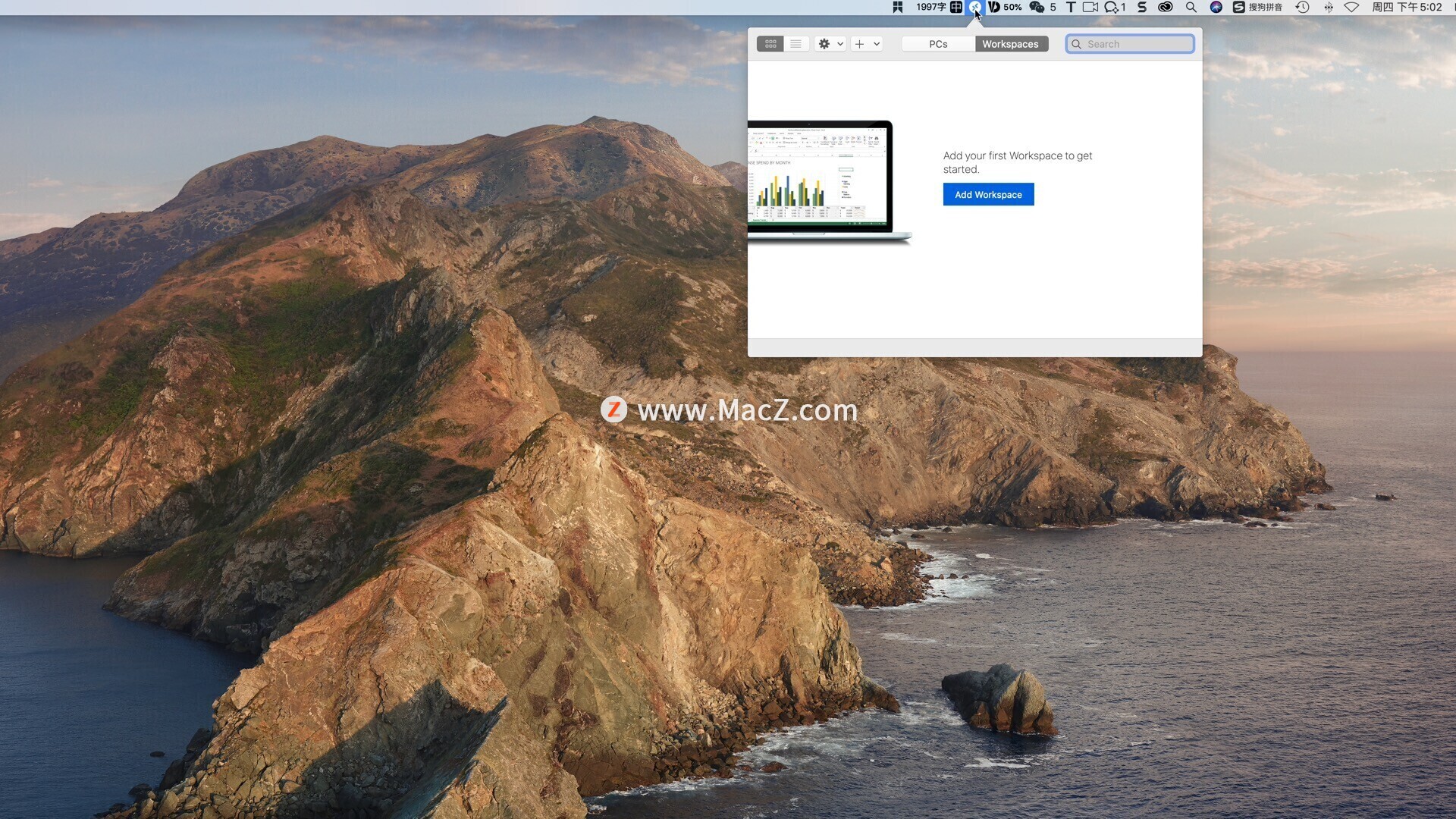Screen dimensions: 1456x819
Task: Switch to grid view layout
Action: pos(770,44)
